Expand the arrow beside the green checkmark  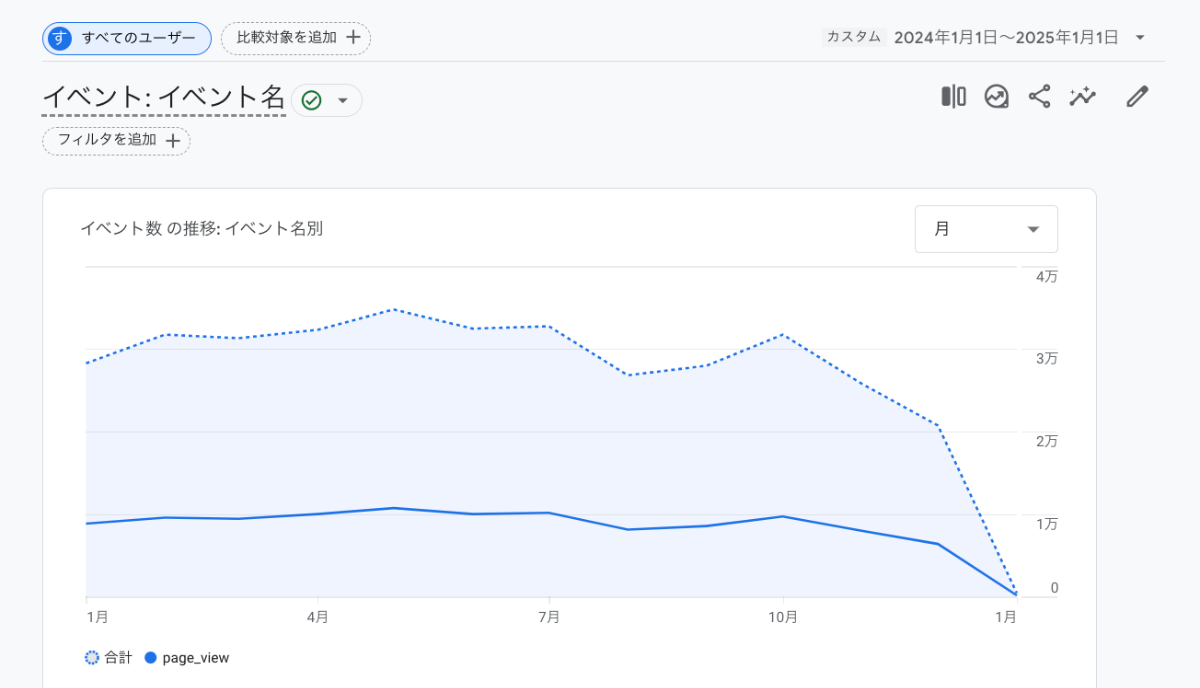(x=343, y=100)
